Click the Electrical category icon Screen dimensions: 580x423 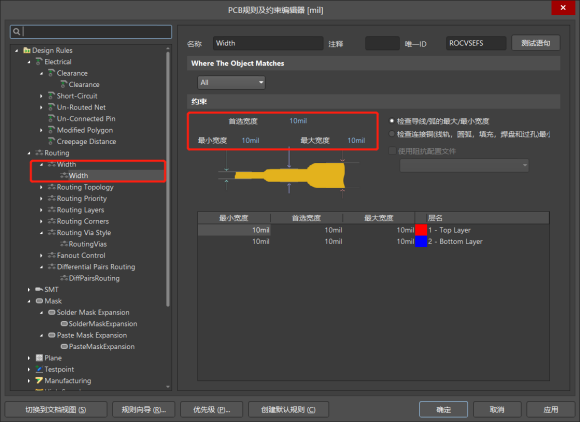[39, 61]
